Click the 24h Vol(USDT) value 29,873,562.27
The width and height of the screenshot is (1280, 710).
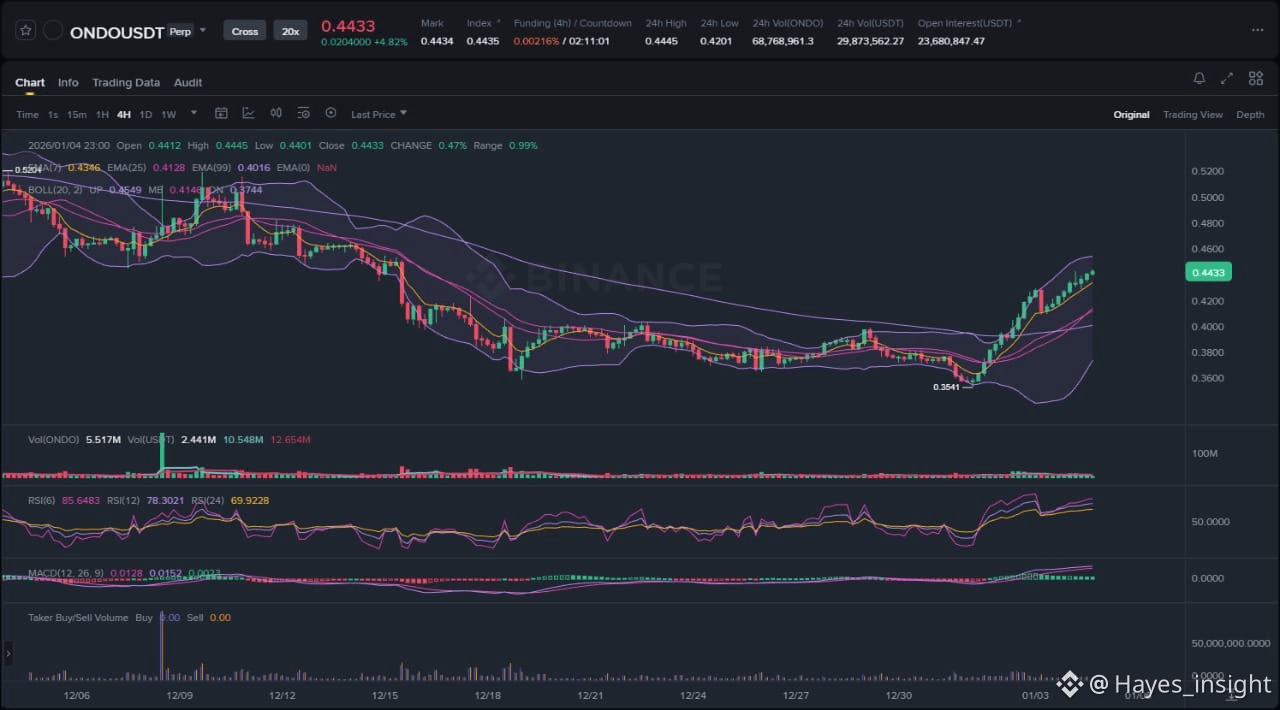pyautogui.click(x=870, y=41)
